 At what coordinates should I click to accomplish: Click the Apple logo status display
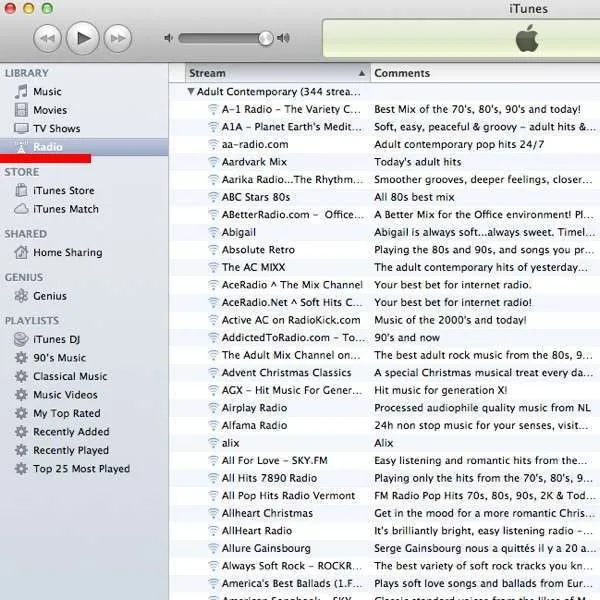tap(527, 38)
